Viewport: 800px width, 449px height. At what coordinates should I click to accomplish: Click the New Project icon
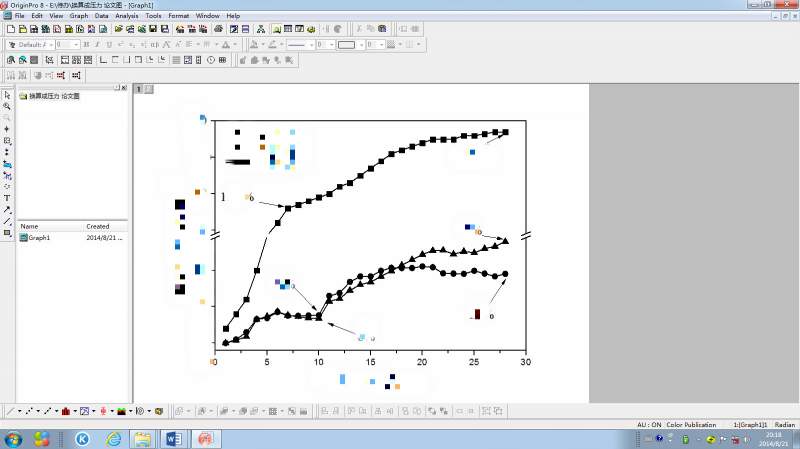click(x=11, y=29)
